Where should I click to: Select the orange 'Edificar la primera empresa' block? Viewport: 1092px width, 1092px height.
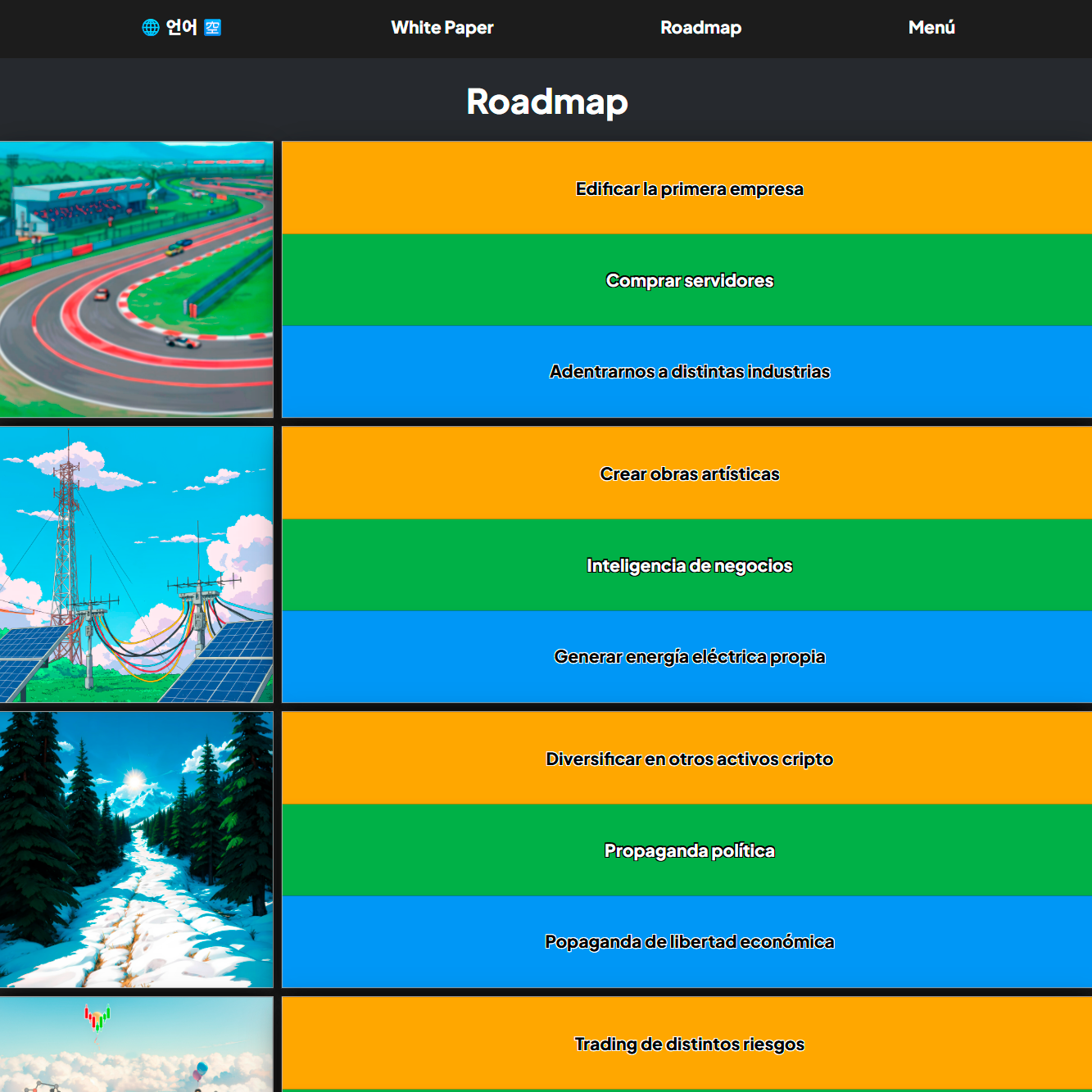689,188
